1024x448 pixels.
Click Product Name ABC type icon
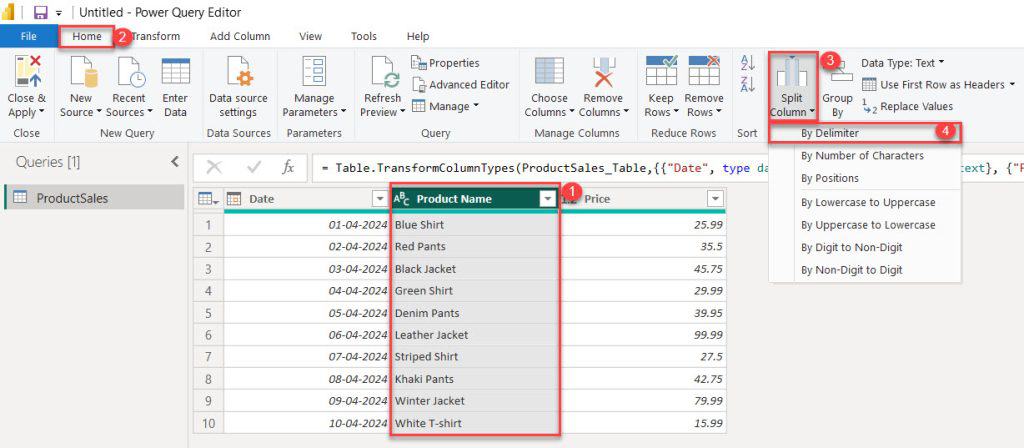(x=402, y=199)
